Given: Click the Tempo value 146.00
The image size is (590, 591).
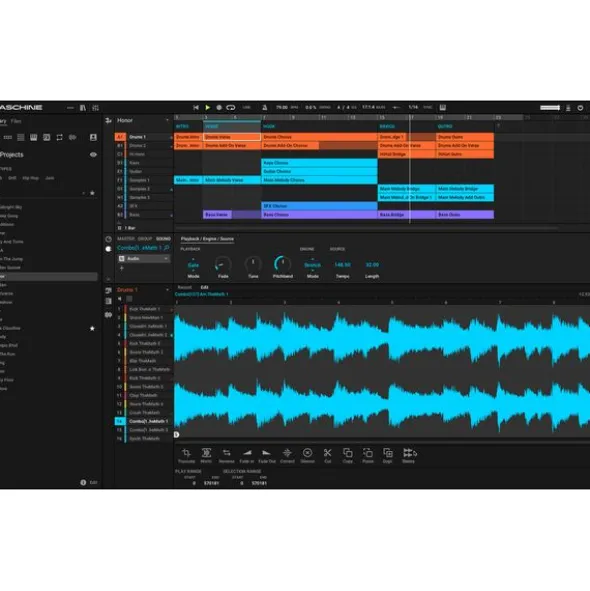Looking at the screenshot, I should pyautogui.click(x=342, y=265).
